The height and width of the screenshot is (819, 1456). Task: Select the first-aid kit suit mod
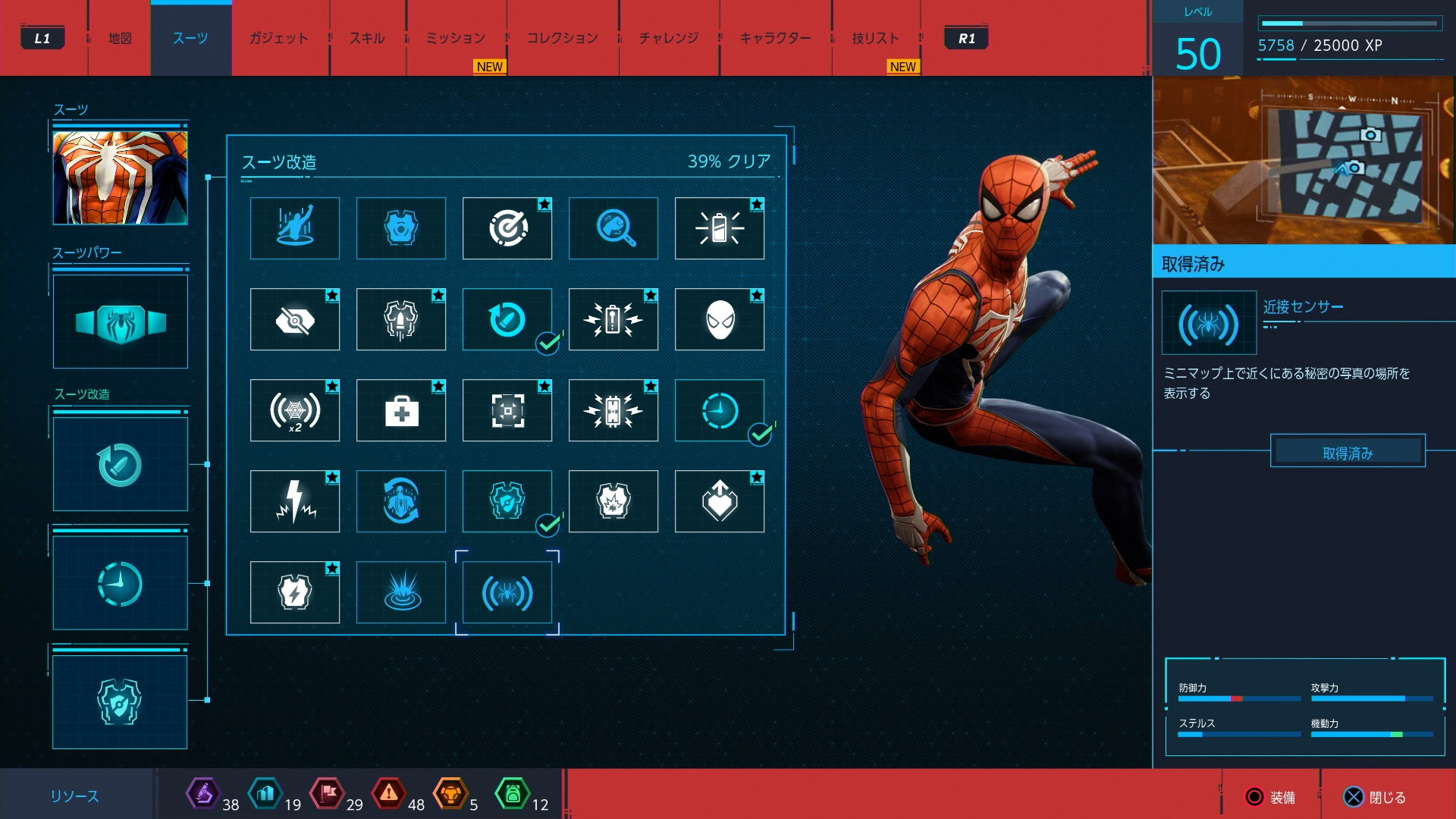(x=401, y=410)
